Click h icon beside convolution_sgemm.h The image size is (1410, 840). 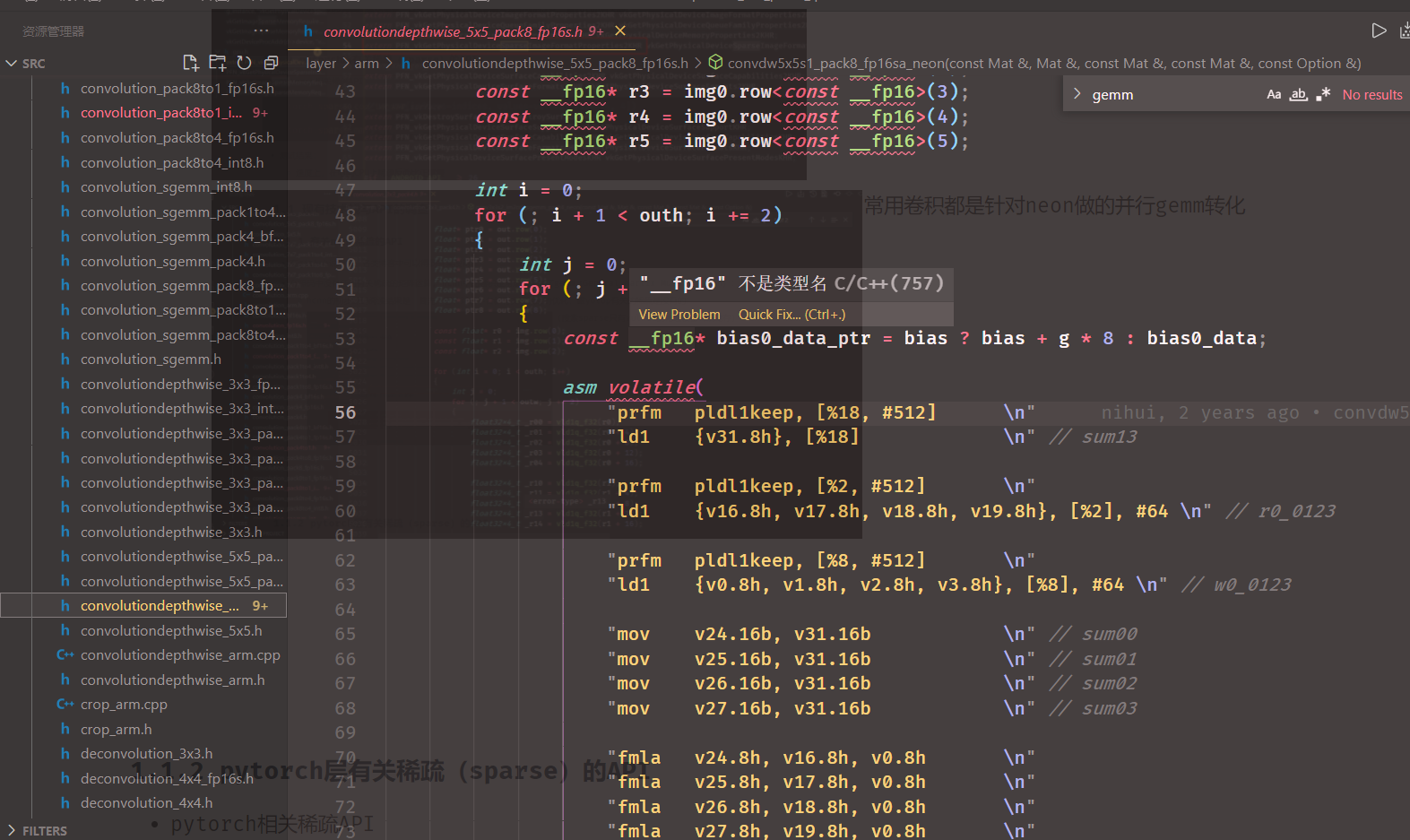point(65,359)
